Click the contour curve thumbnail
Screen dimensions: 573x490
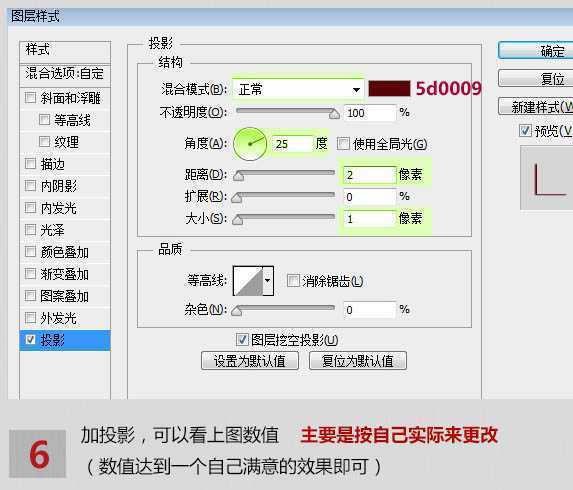[248, 281]
